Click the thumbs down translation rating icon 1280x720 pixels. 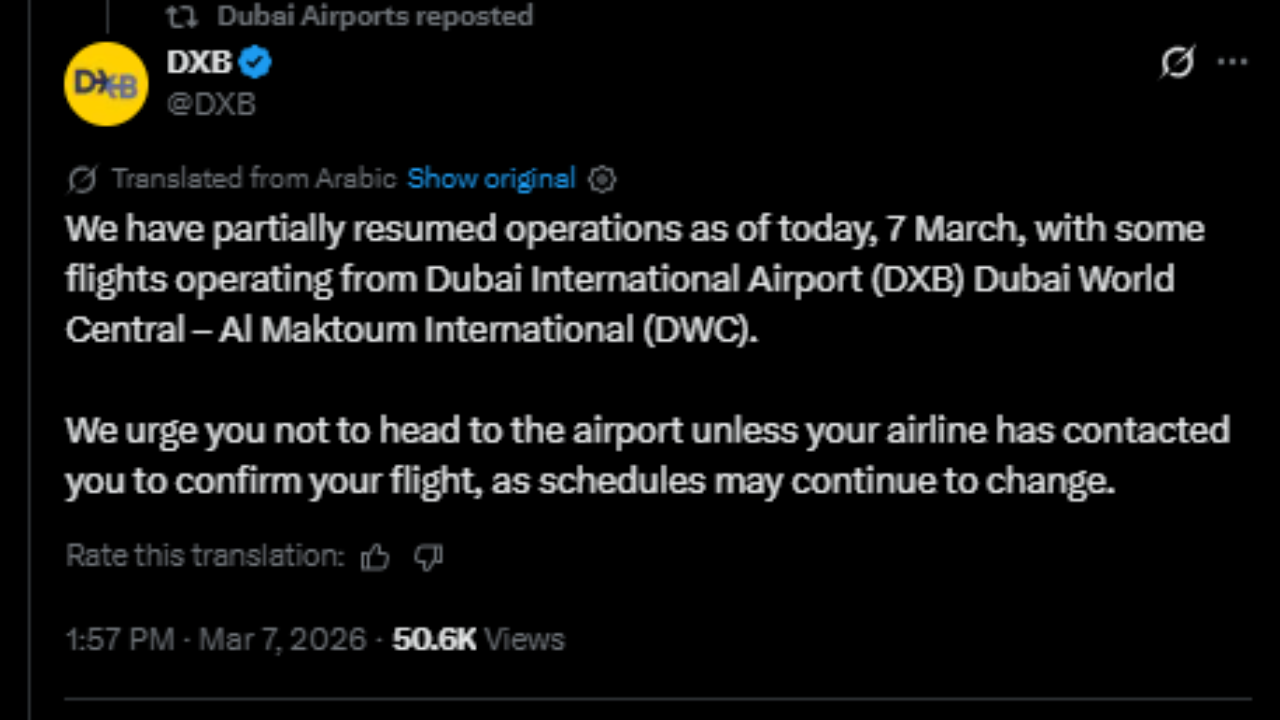click(x=428, y=557)
